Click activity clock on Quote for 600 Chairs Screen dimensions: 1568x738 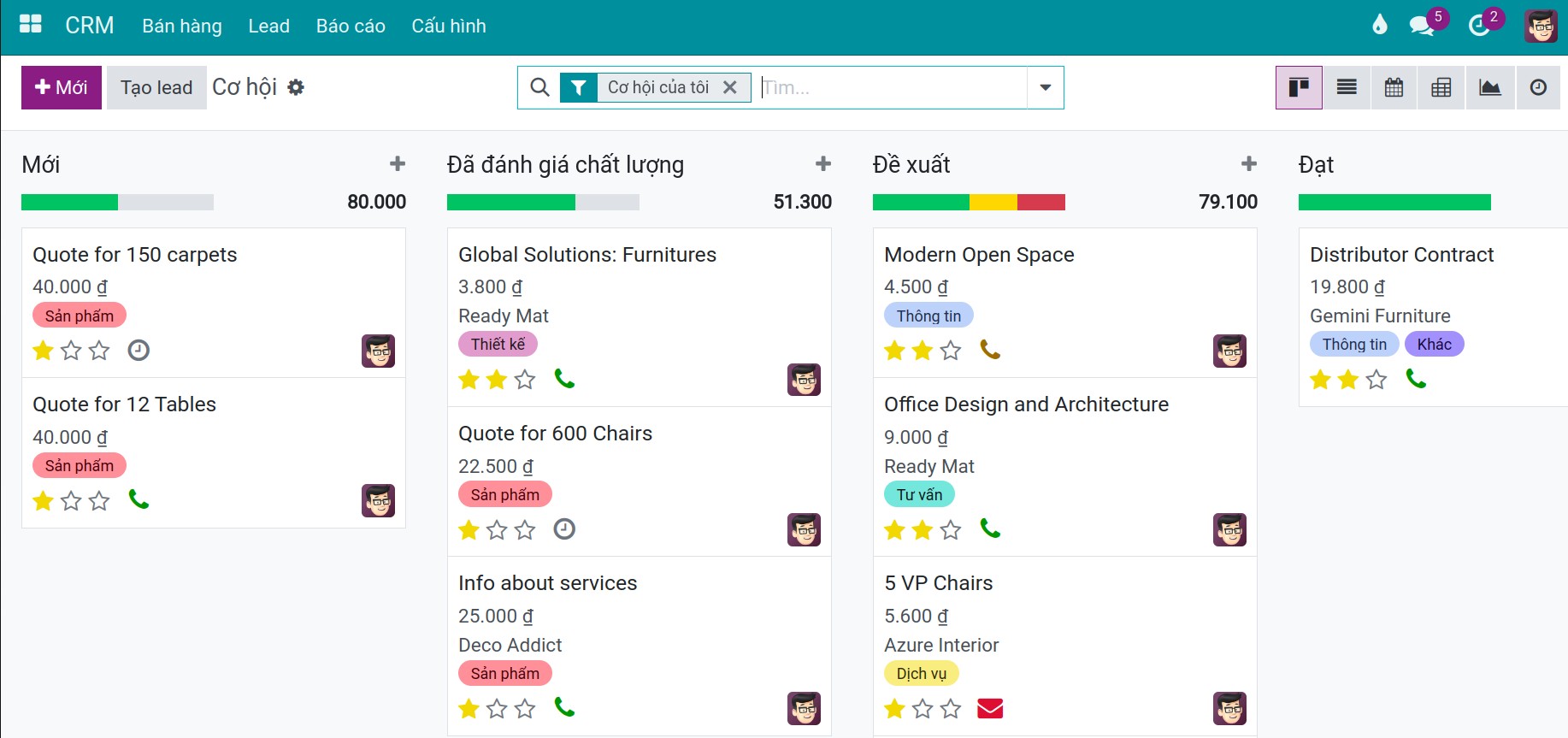pos(564,529)
